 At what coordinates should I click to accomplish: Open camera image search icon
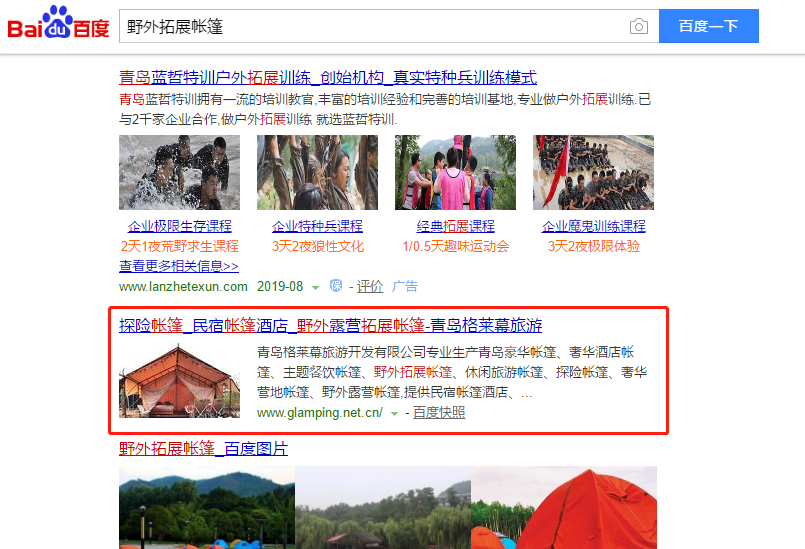[x=639, y=26]
